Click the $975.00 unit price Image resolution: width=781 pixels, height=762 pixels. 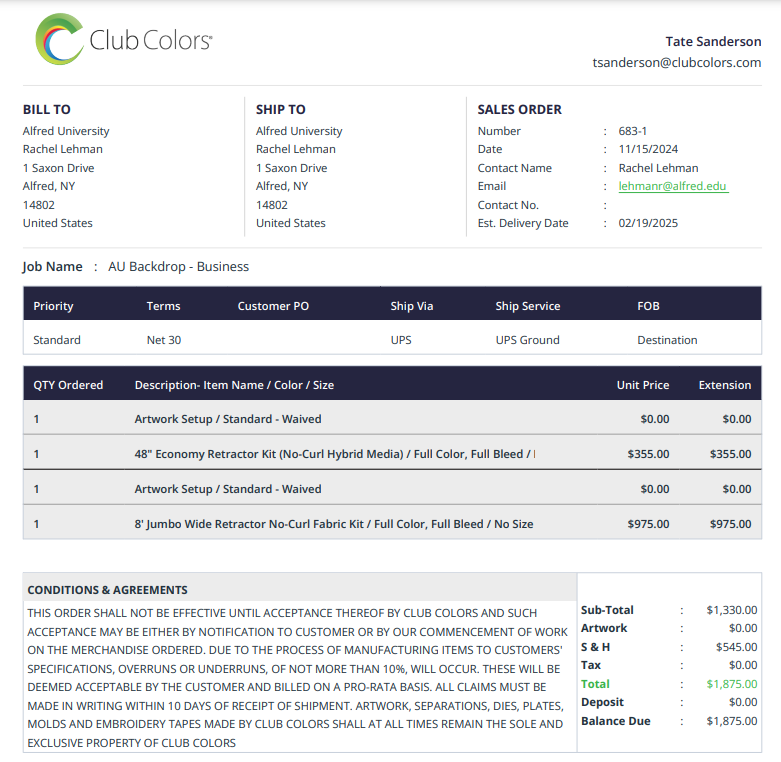[x=648, y=524]
